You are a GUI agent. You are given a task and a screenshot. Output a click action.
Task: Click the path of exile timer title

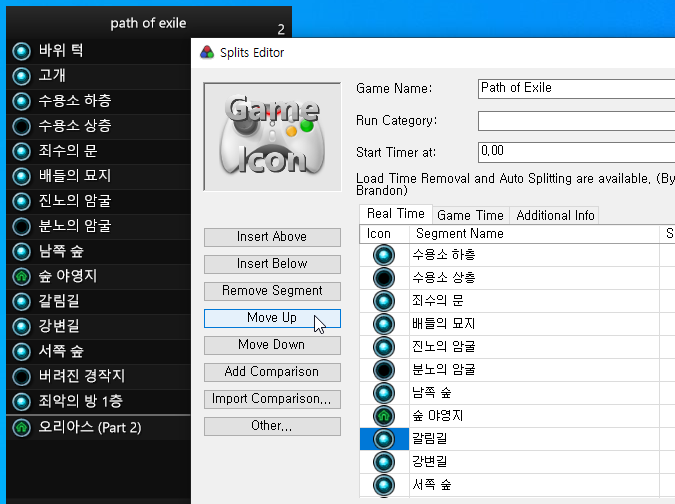tap(148, 23)
